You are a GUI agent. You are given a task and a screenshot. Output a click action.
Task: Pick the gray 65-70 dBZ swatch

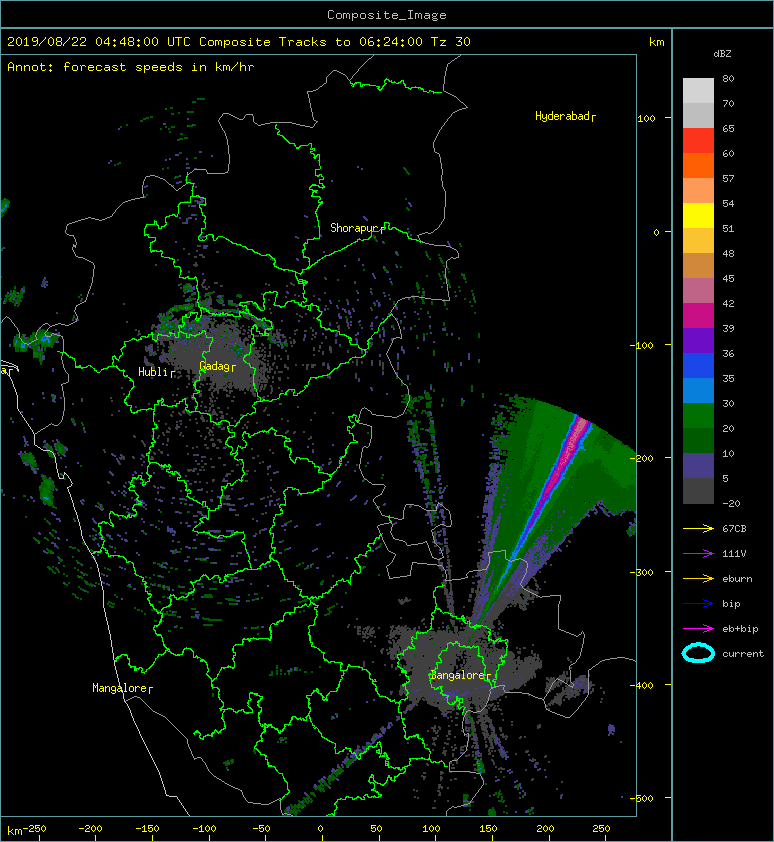coord(698,115)
